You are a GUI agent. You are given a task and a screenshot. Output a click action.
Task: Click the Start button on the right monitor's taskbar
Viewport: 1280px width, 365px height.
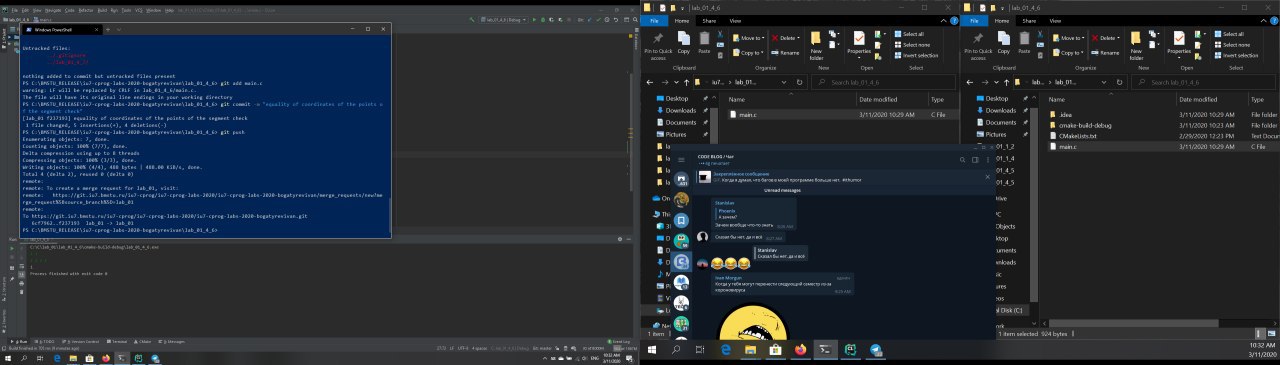pyautogui.click(x=652, y=350)
